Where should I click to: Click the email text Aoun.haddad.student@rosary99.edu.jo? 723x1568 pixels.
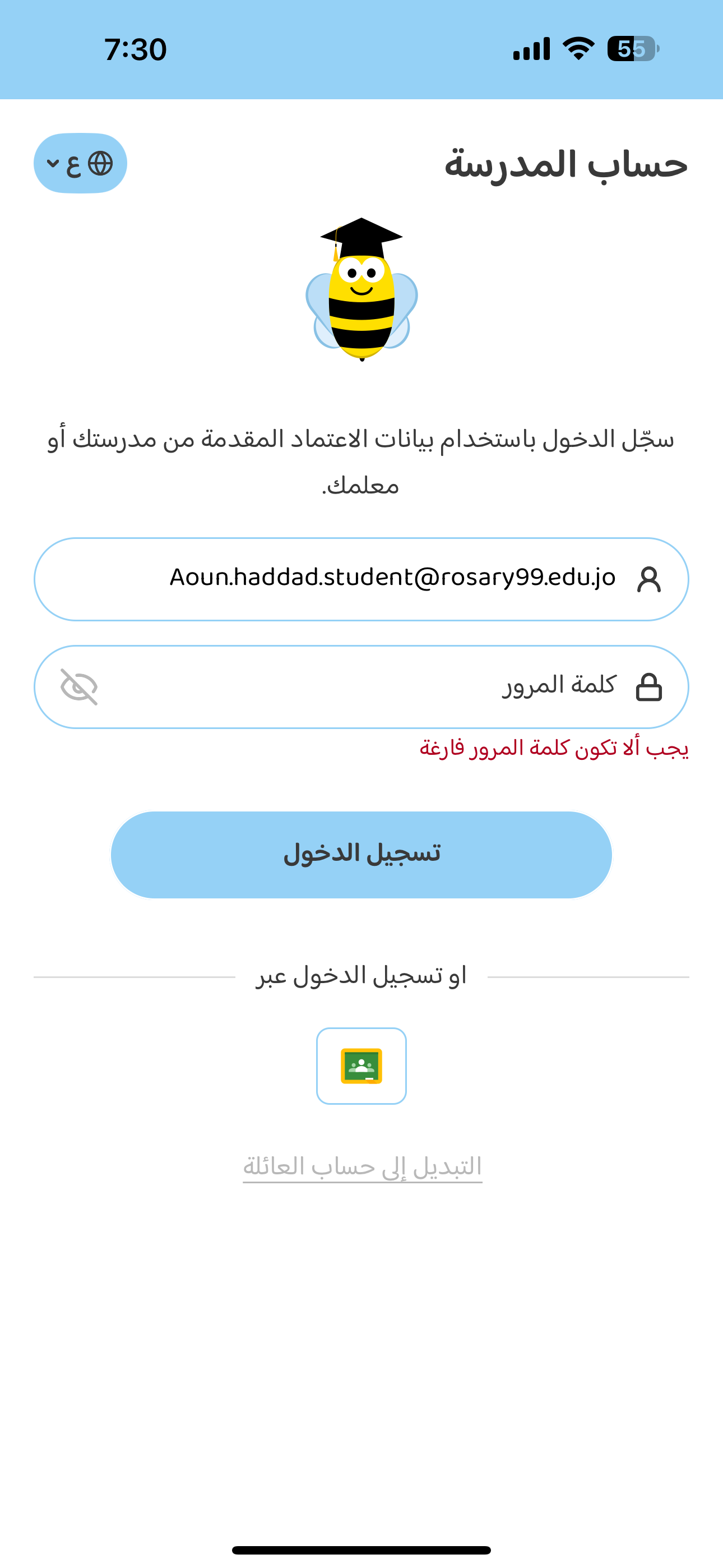[392, 578]
